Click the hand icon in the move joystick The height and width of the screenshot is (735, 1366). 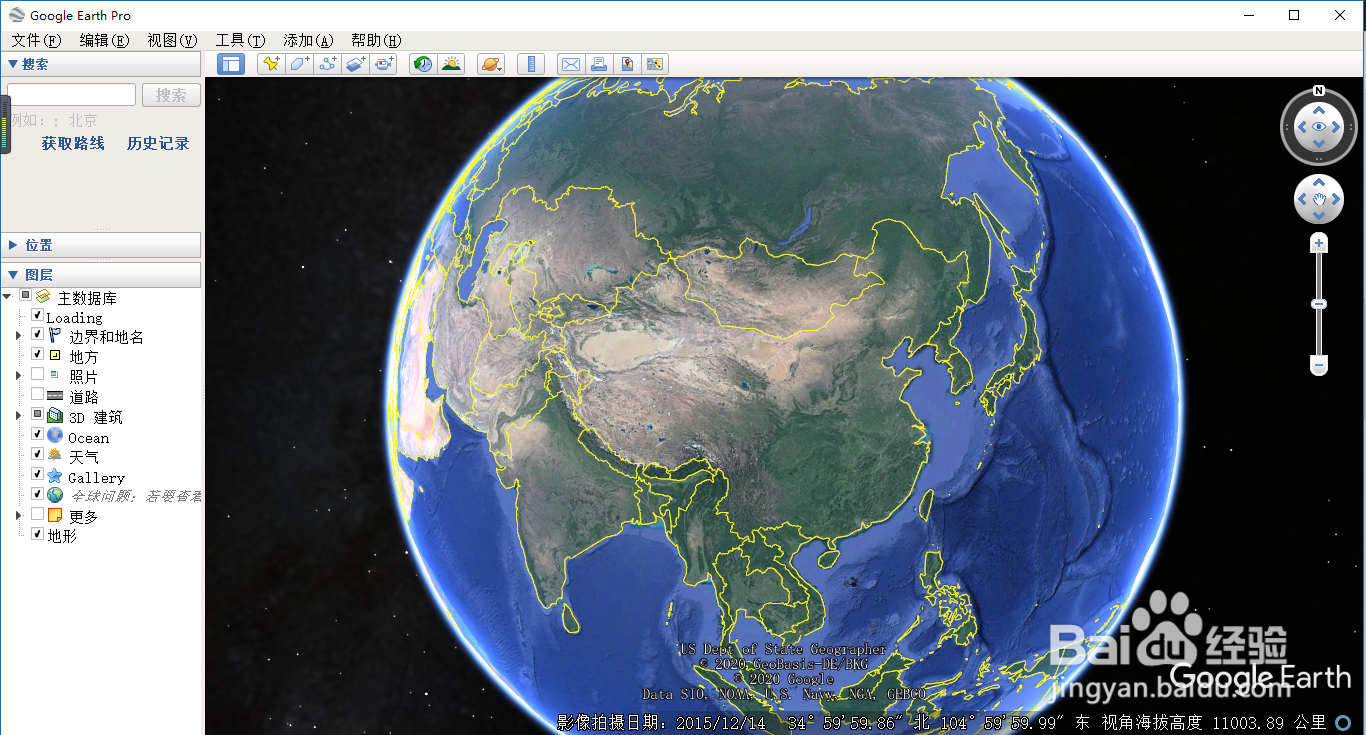1319,201
